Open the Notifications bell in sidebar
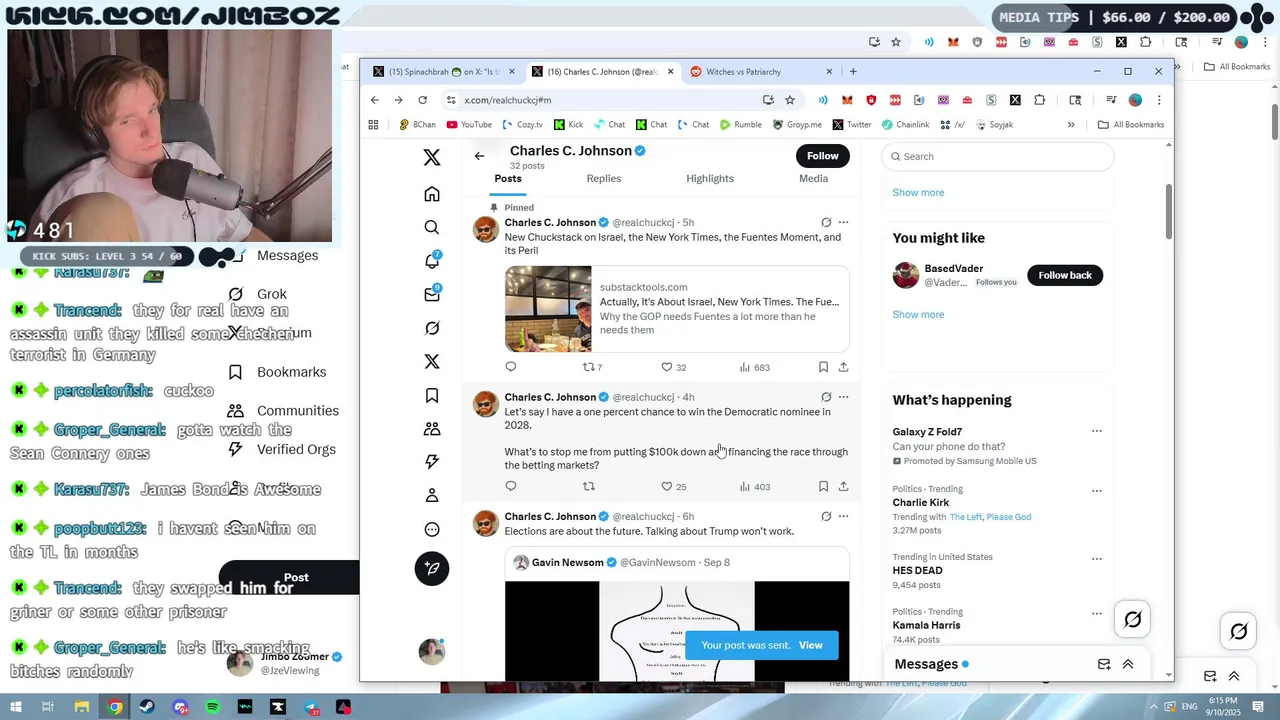Screen dimensions: 1280x720 click(x=432, y=261)
